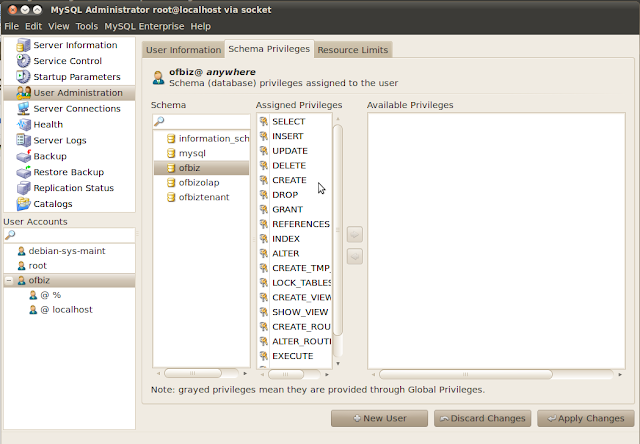Screen dimensions: 640x444
Task: Select the Schema Privileges tab
Action: click(269, 49)
